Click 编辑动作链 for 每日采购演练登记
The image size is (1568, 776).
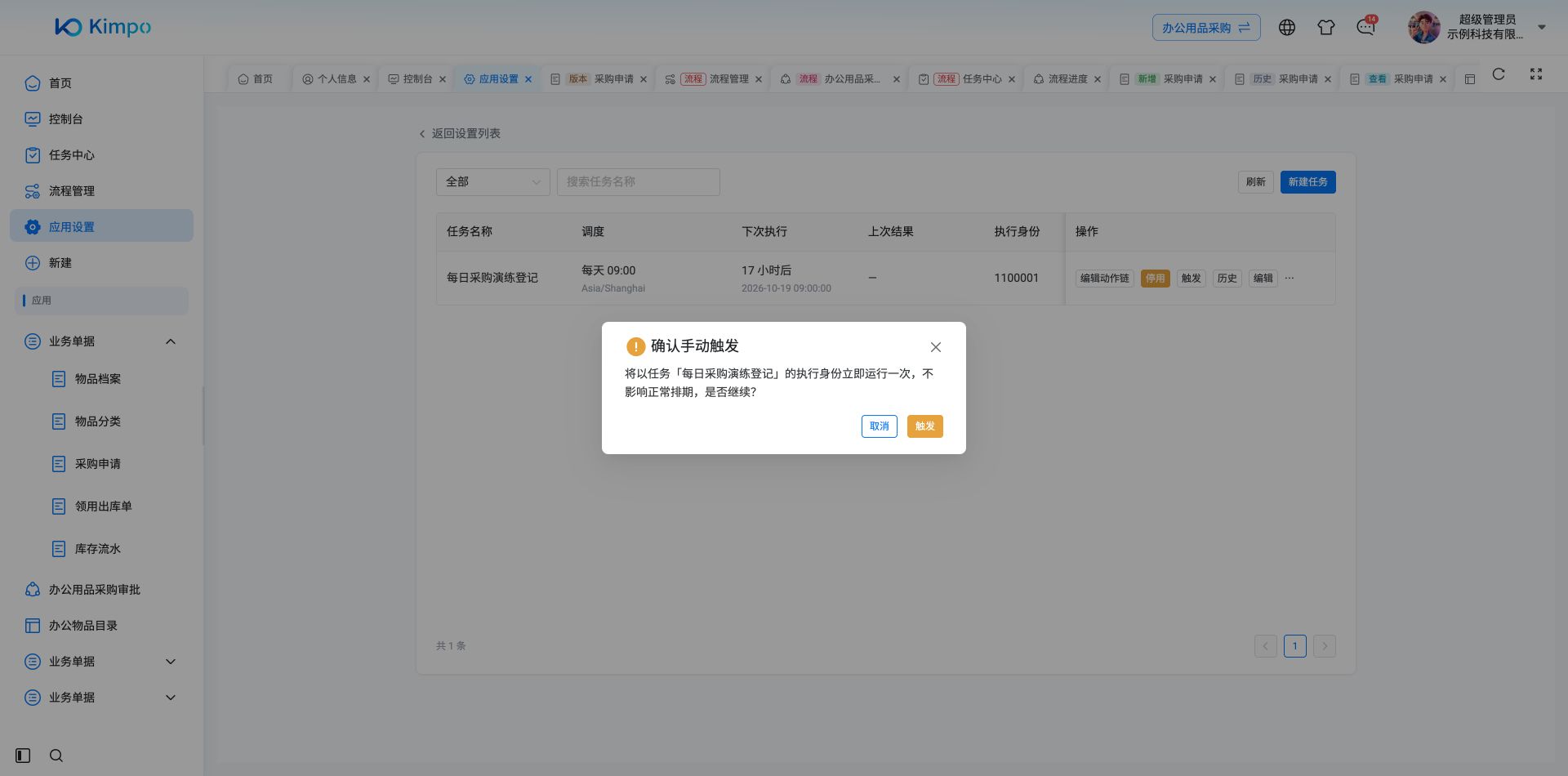coord(1104,279)
